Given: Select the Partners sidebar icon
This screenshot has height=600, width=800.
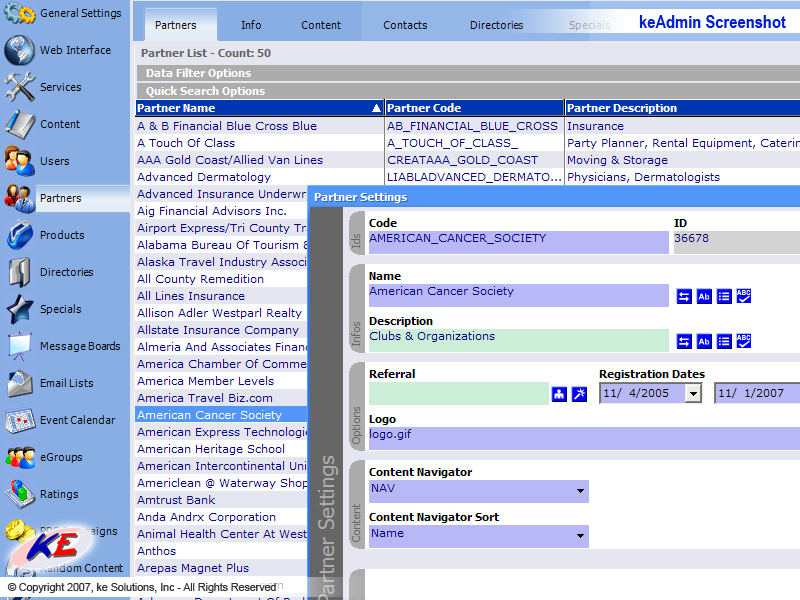Looking at the screenshot, I should coord(19,198).
